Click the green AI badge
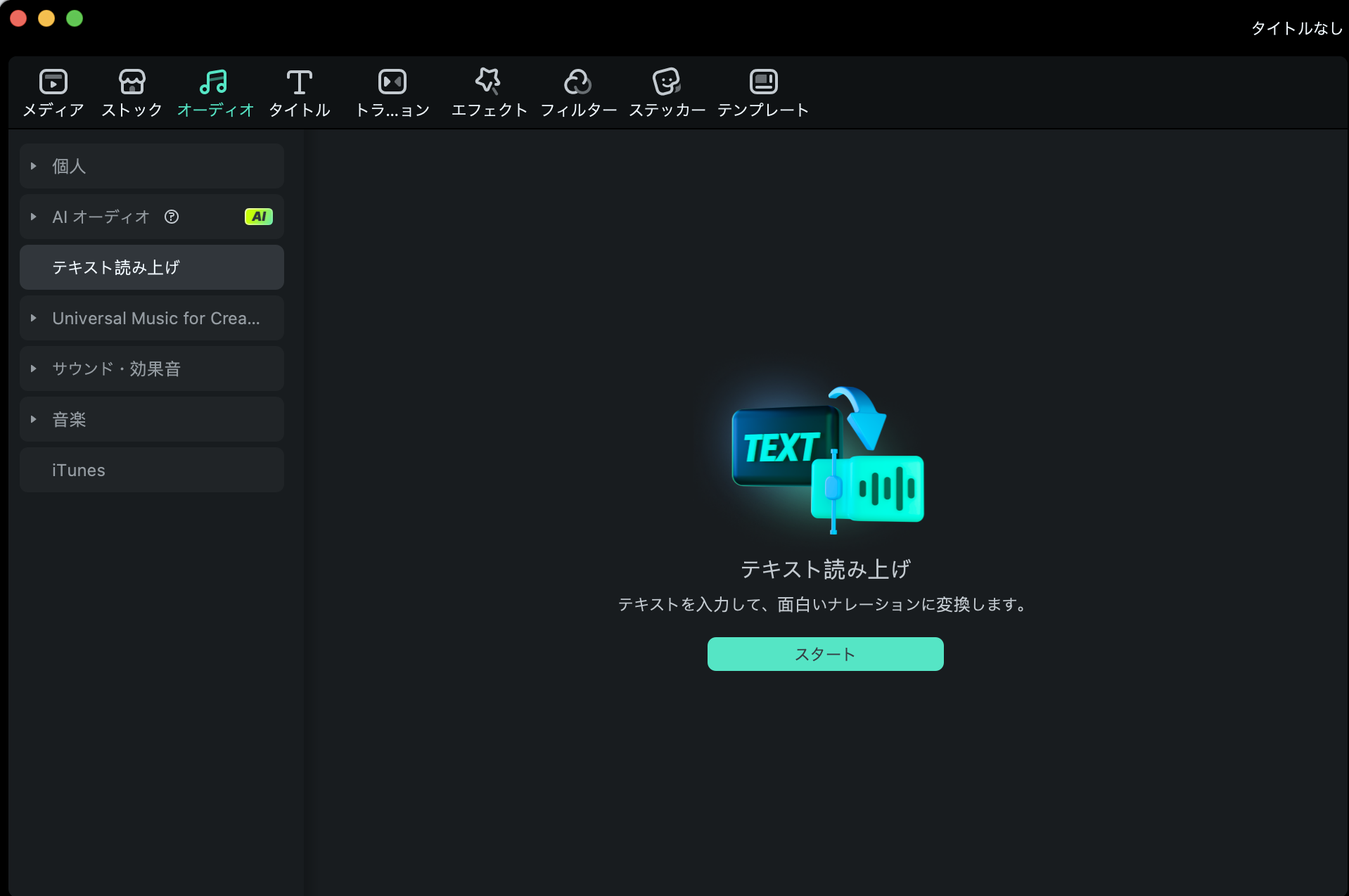 [259, 217]
